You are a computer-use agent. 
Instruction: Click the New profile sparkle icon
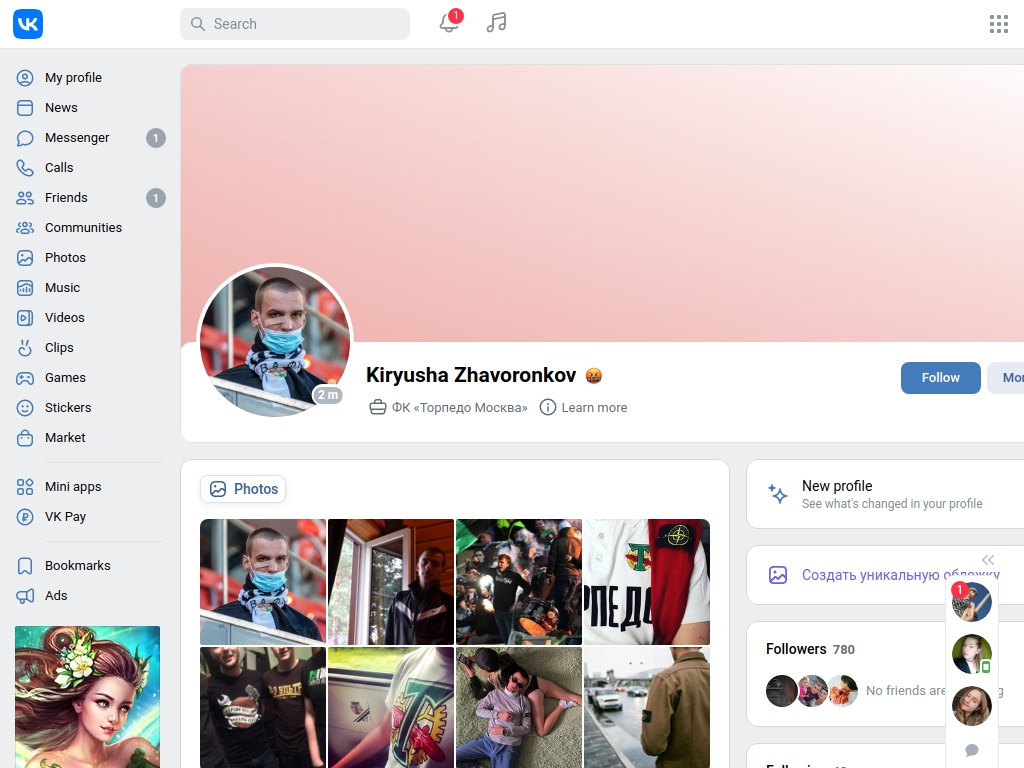777,494
